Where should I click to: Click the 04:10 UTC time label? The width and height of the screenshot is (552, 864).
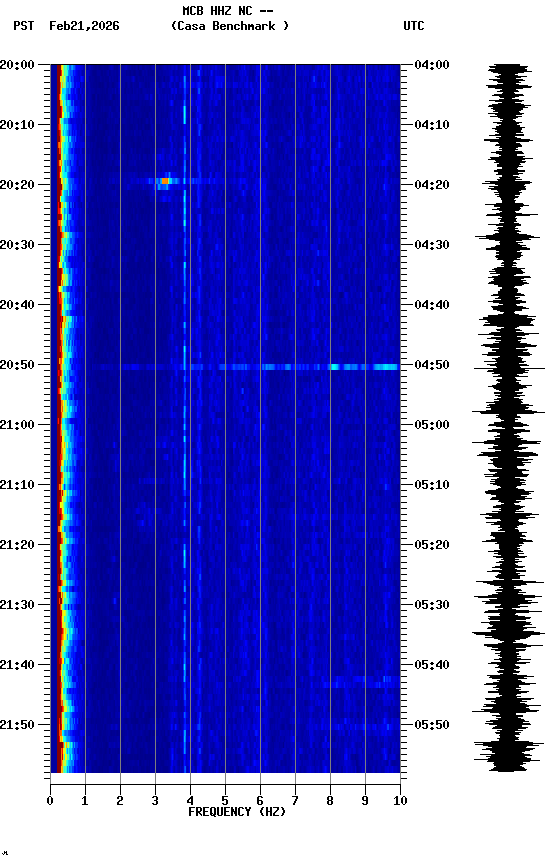432,125
